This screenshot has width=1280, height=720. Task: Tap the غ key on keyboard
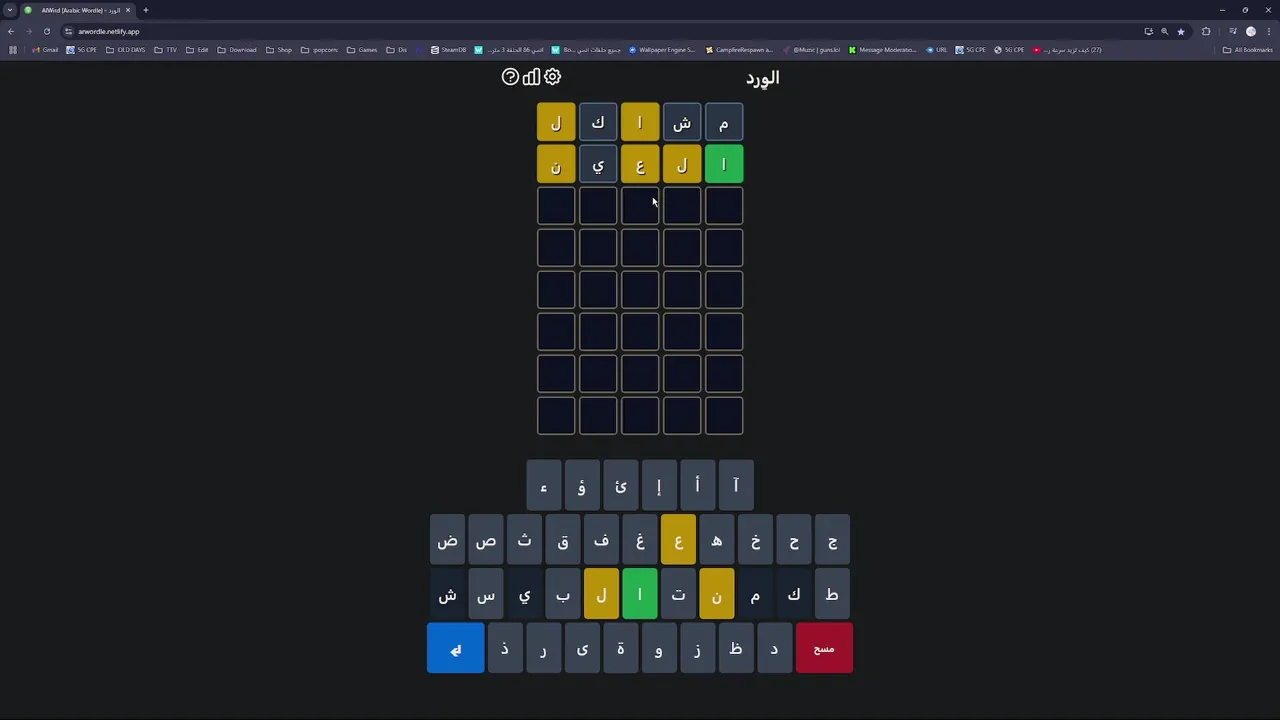640,540
